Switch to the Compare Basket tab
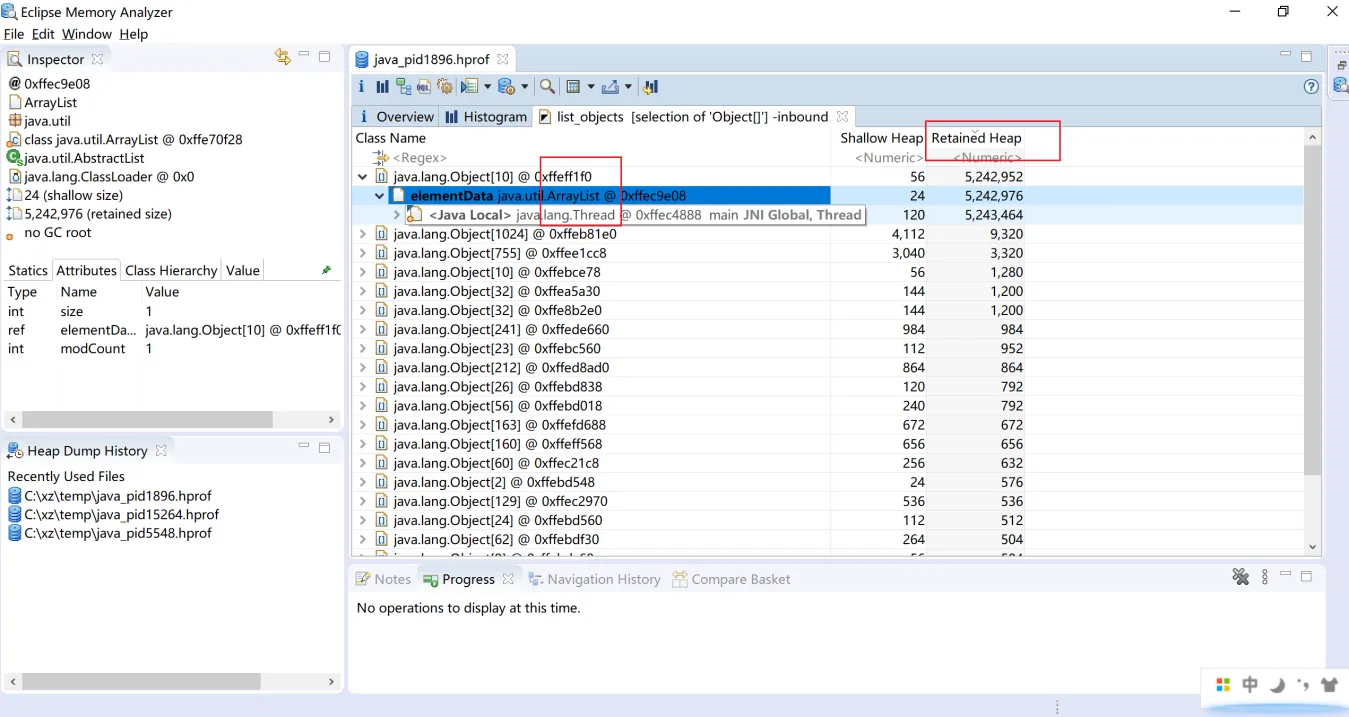This screenshot has height=717, width=1349. (x=731, y=579)
